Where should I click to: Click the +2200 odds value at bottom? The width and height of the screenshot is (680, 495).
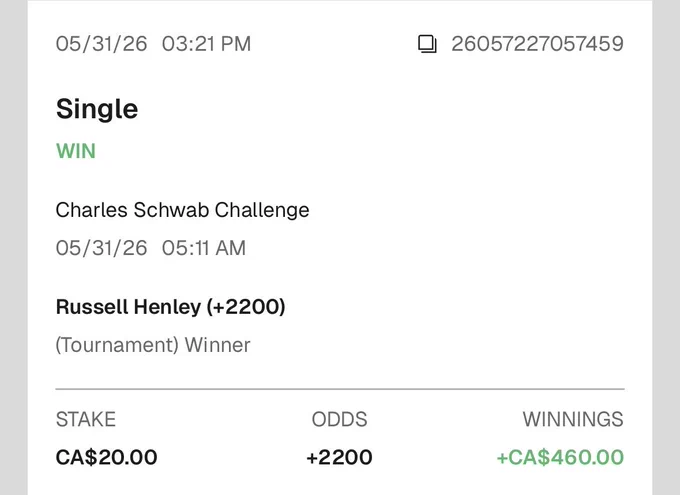339,457
